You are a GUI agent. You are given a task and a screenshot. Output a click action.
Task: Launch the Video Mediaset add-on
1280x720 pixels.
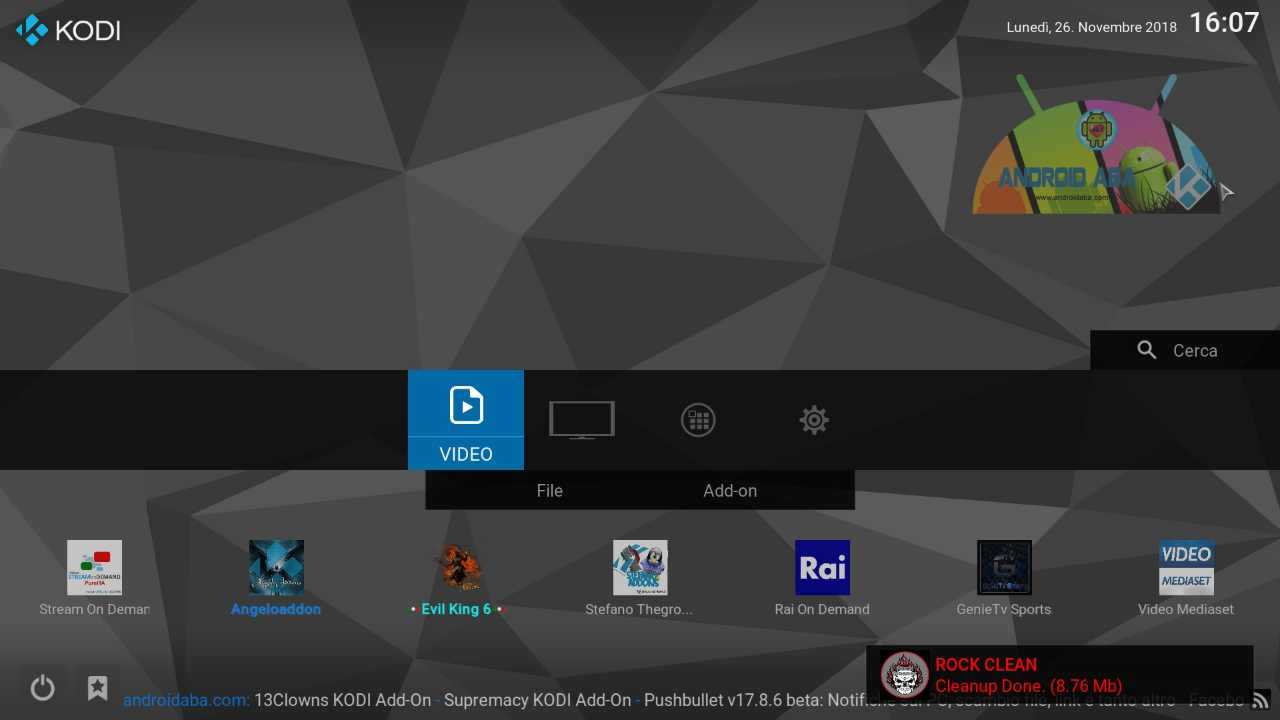pyautogui.click(x=1186, y=568)
